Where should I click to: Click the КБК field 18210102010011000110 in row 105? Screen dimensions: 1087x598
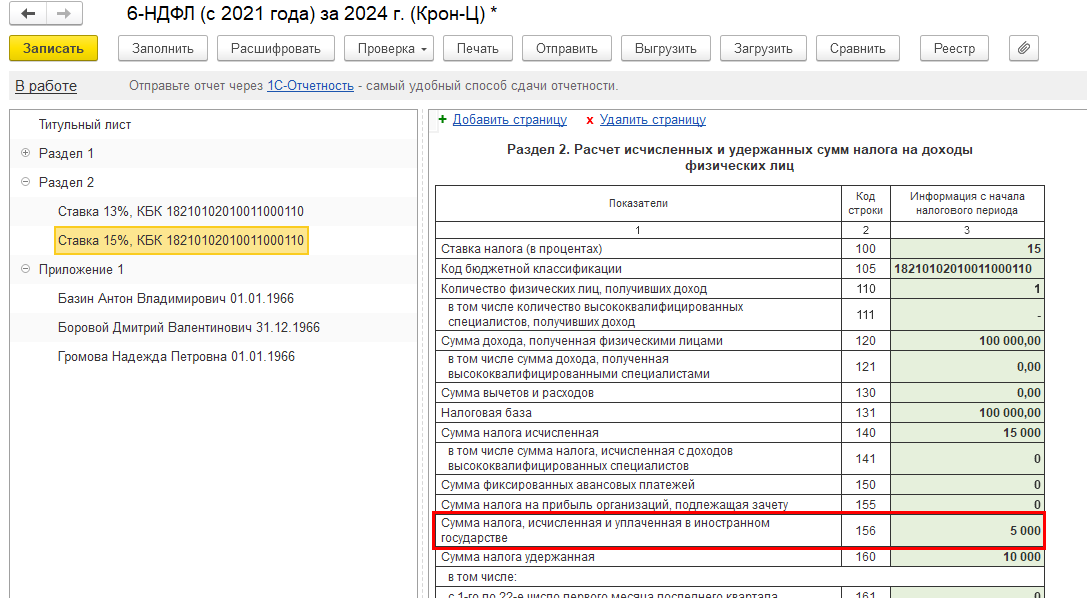coord(967,269)
